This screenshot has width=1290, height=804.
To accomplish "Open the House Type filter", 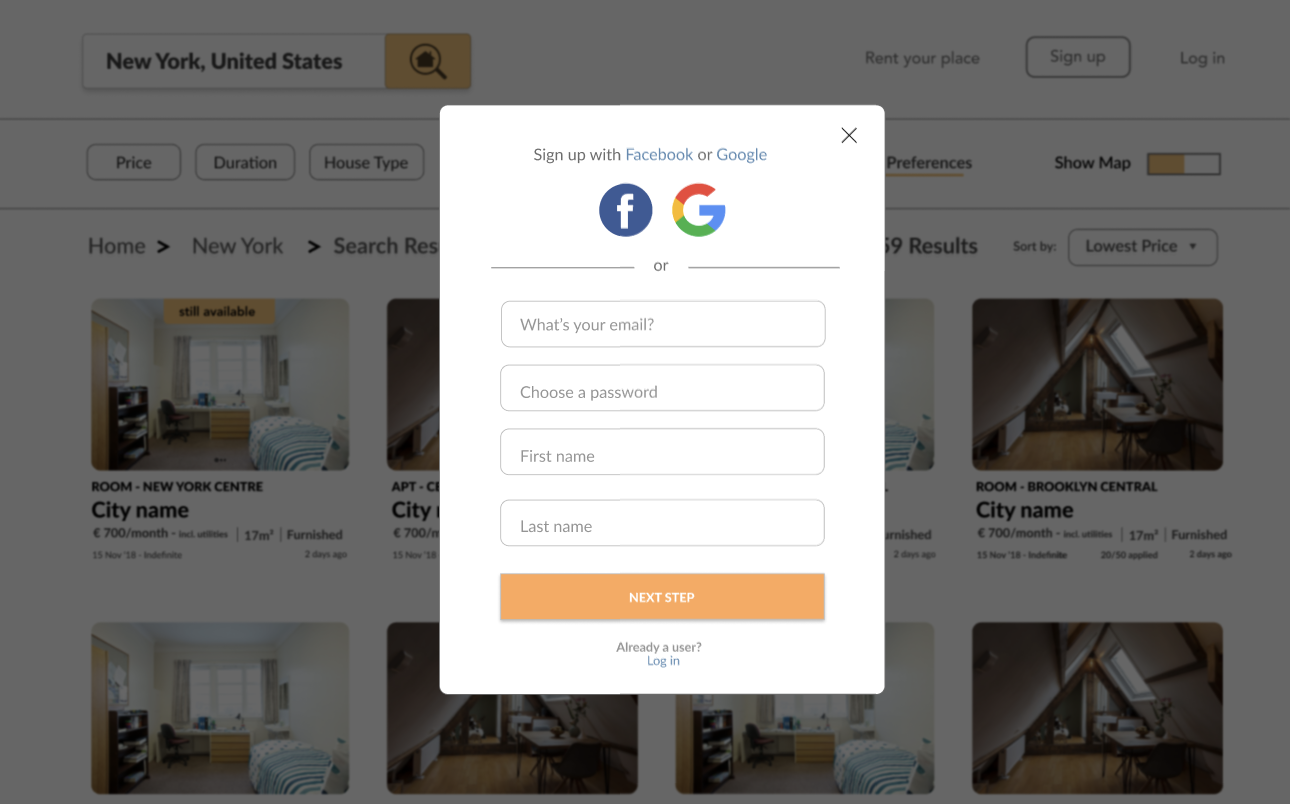I will click(366, 162).
